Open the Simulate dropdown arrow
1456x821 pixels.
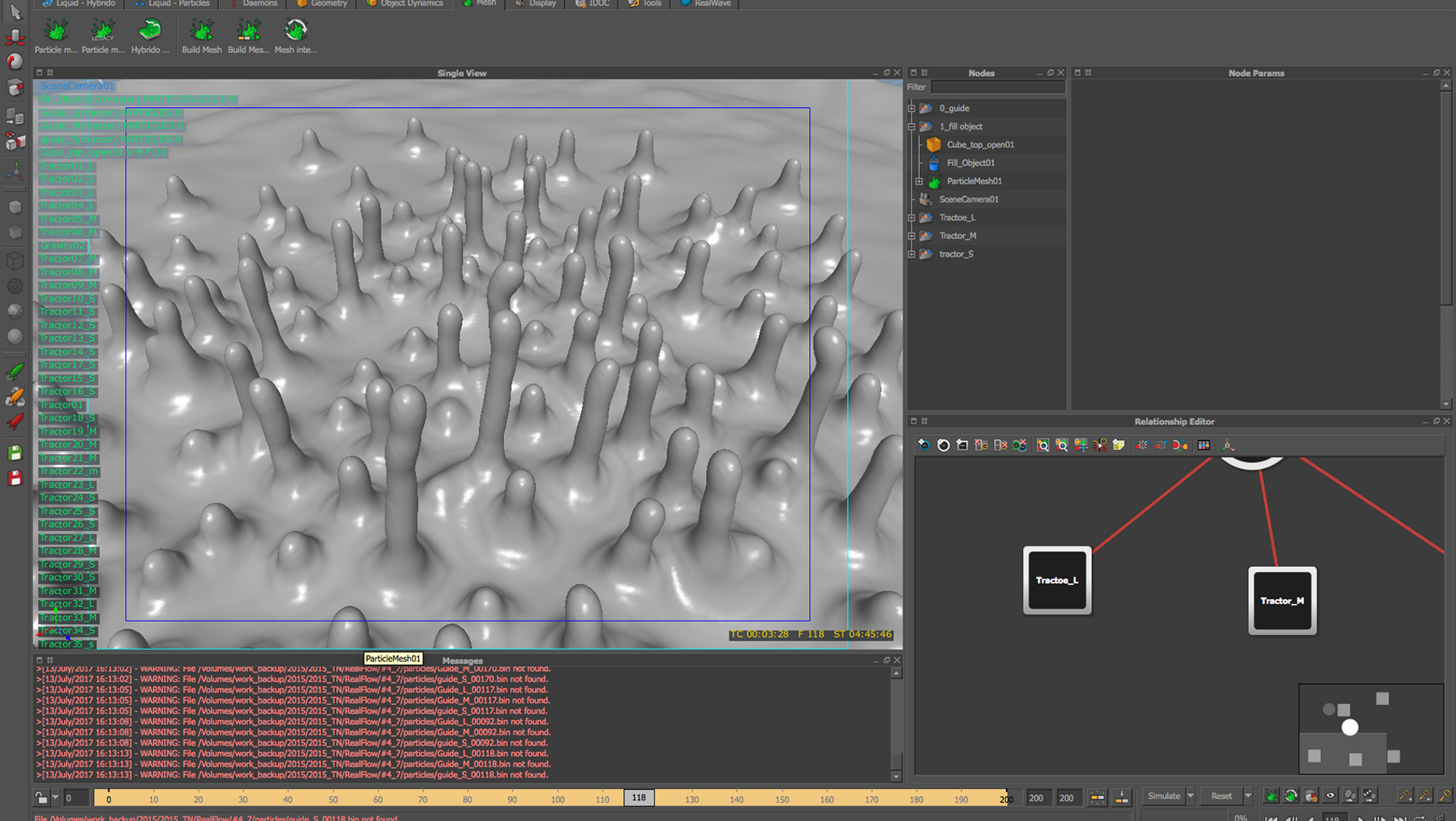coord(1191,796)
